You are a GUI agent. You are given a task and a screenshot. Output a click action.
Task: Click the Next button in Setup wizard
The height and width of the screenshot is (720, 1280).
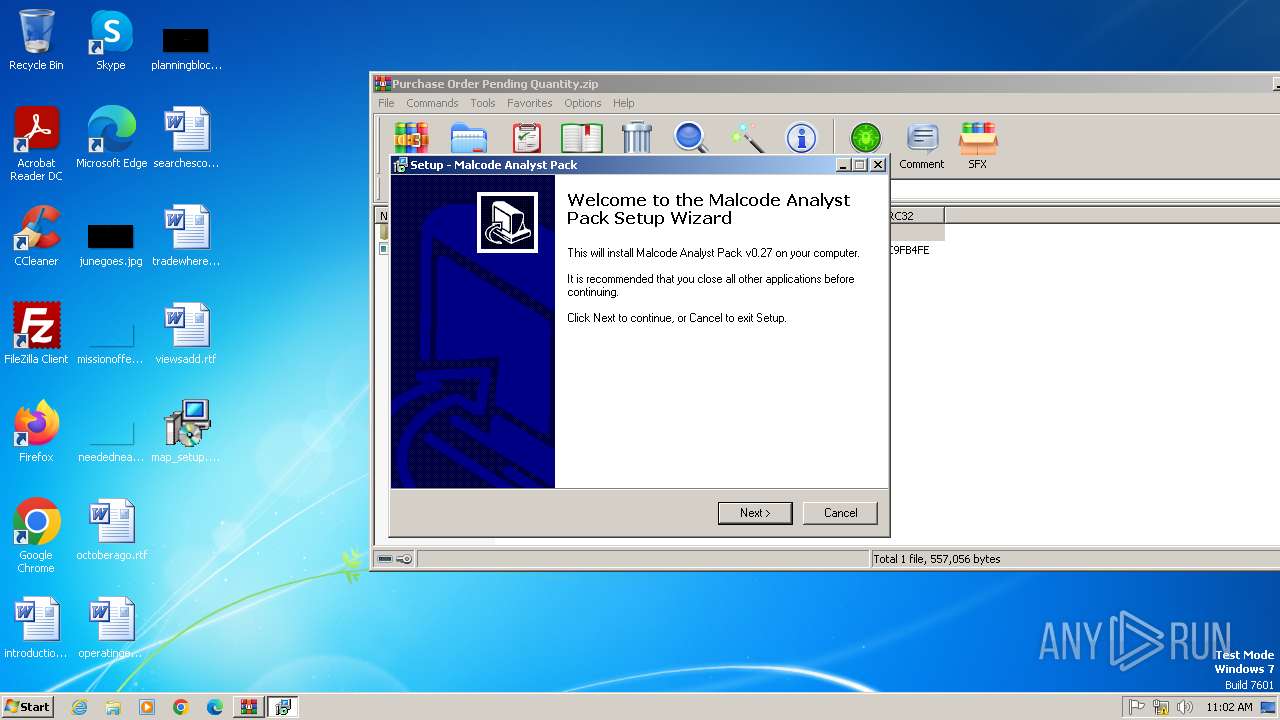(x=755, y=513)
